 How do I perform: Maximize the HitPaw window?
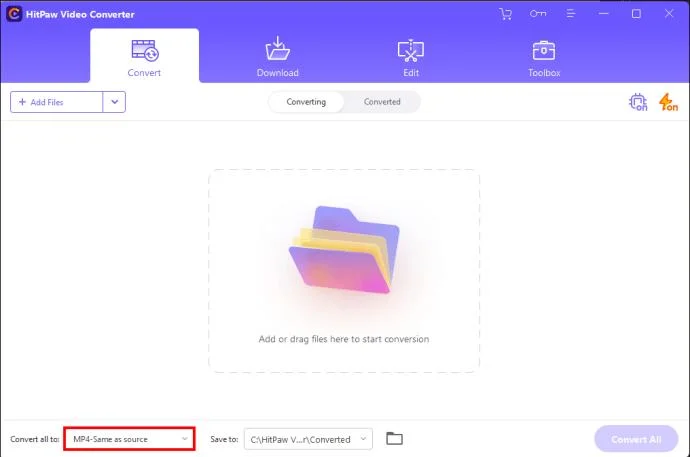(x=636, y=14)
